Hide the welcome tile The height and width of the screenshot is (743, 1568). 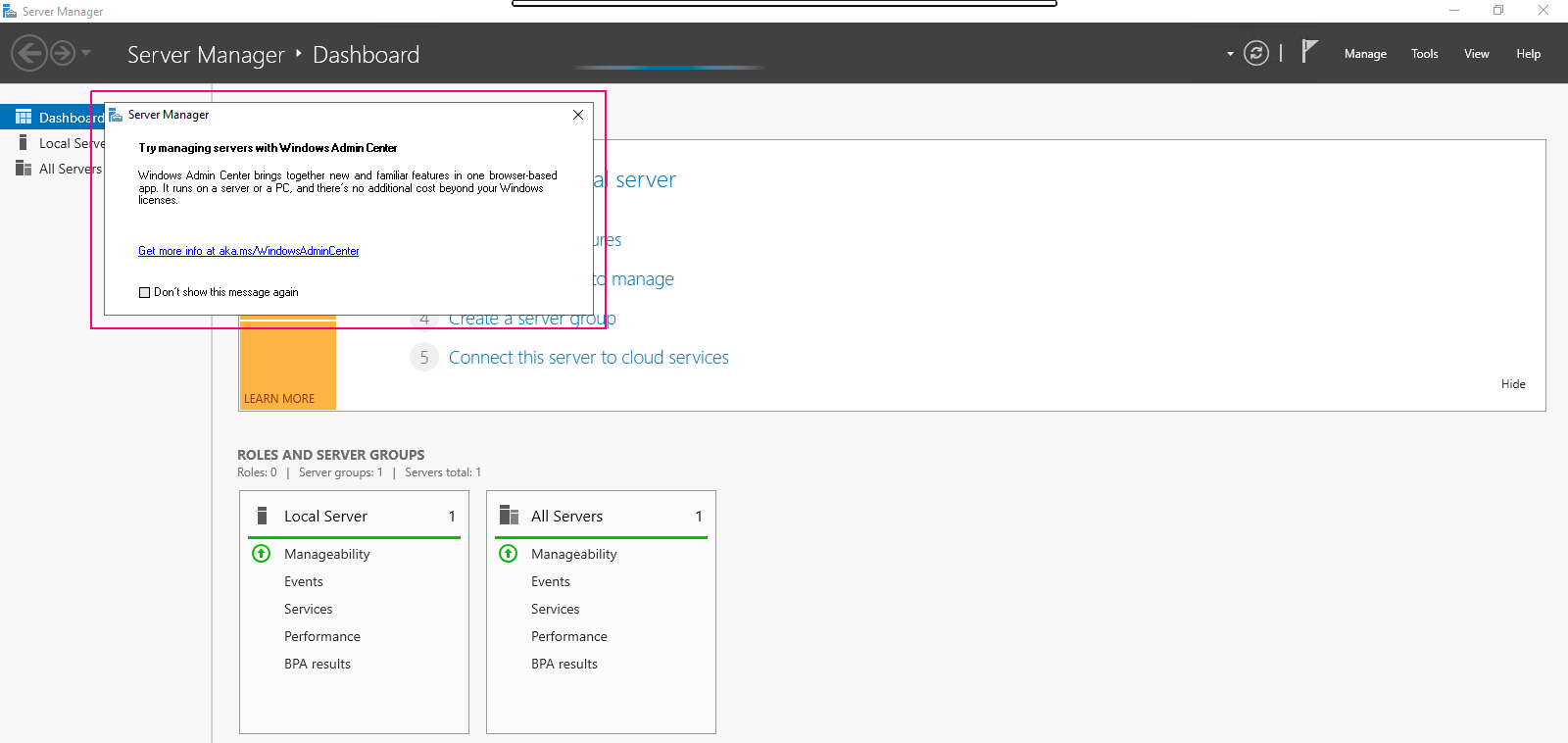(x=1513, y=384)
